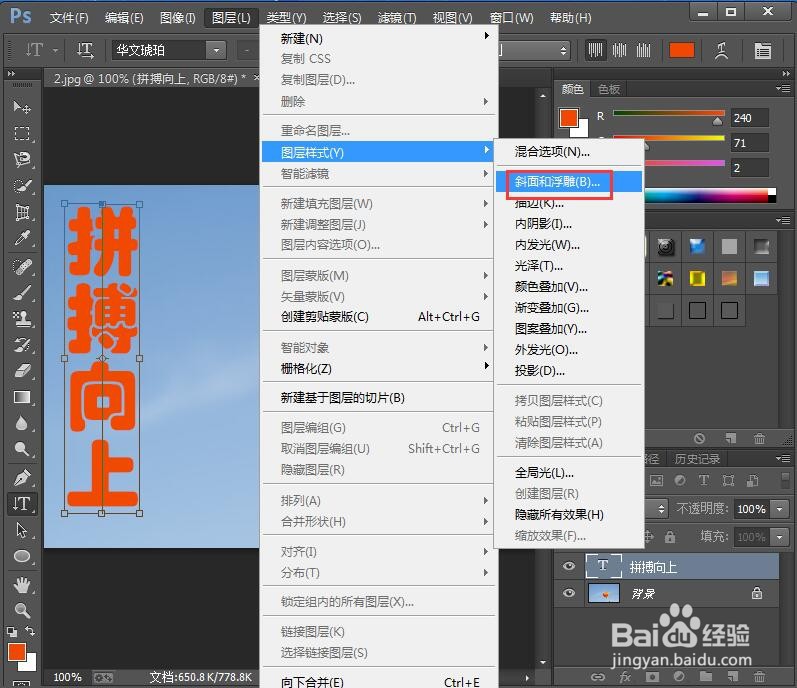This screenshot has width=797, height=688.
Task: Open color panel options menu
Action: pyautogui.click(x=783, y=89)
